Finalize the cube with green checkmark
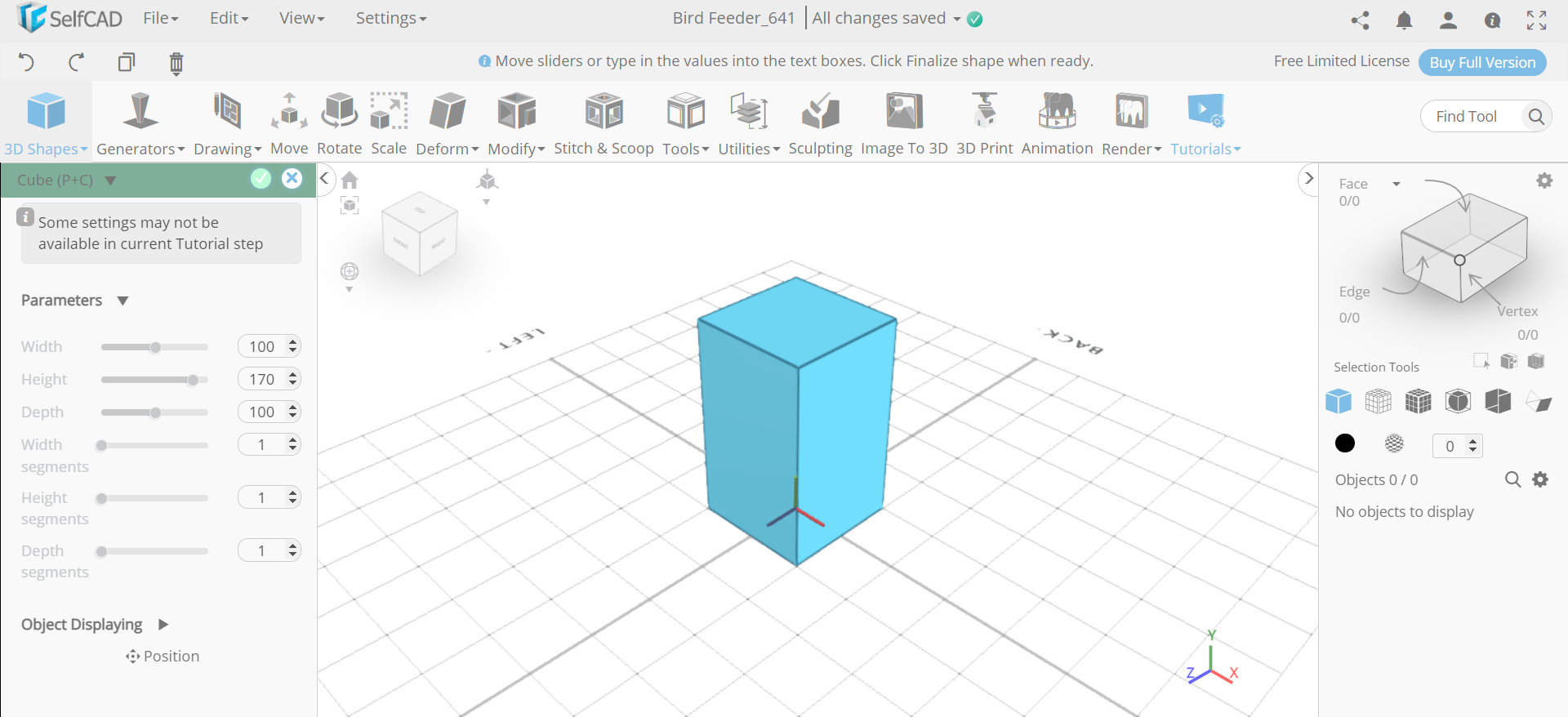The height and width of the screenshot is (717, 1568). coord(261,179)
